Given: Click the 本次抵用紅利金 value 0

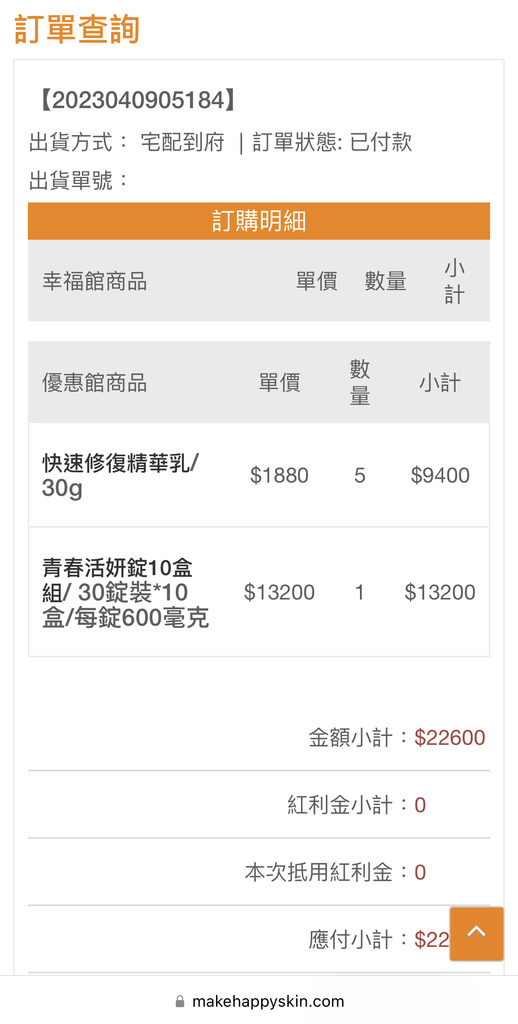Looking at the screenshot, I should (420, 872).
